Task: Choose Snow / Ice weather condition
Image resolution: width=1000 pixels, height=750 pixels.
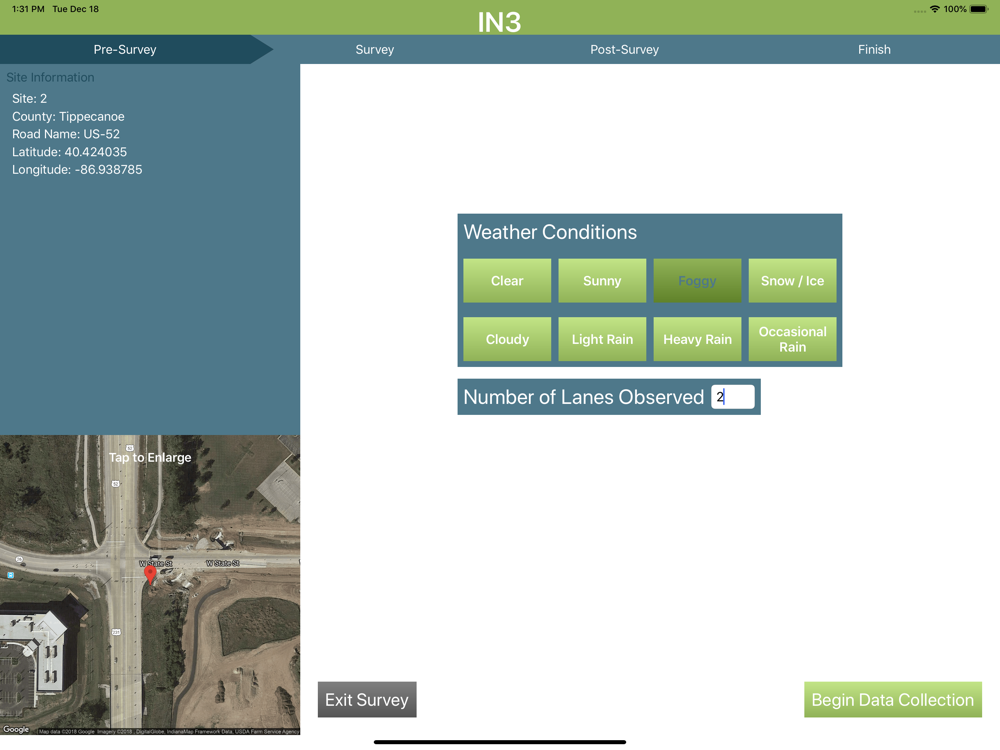Action: (792, 281)
